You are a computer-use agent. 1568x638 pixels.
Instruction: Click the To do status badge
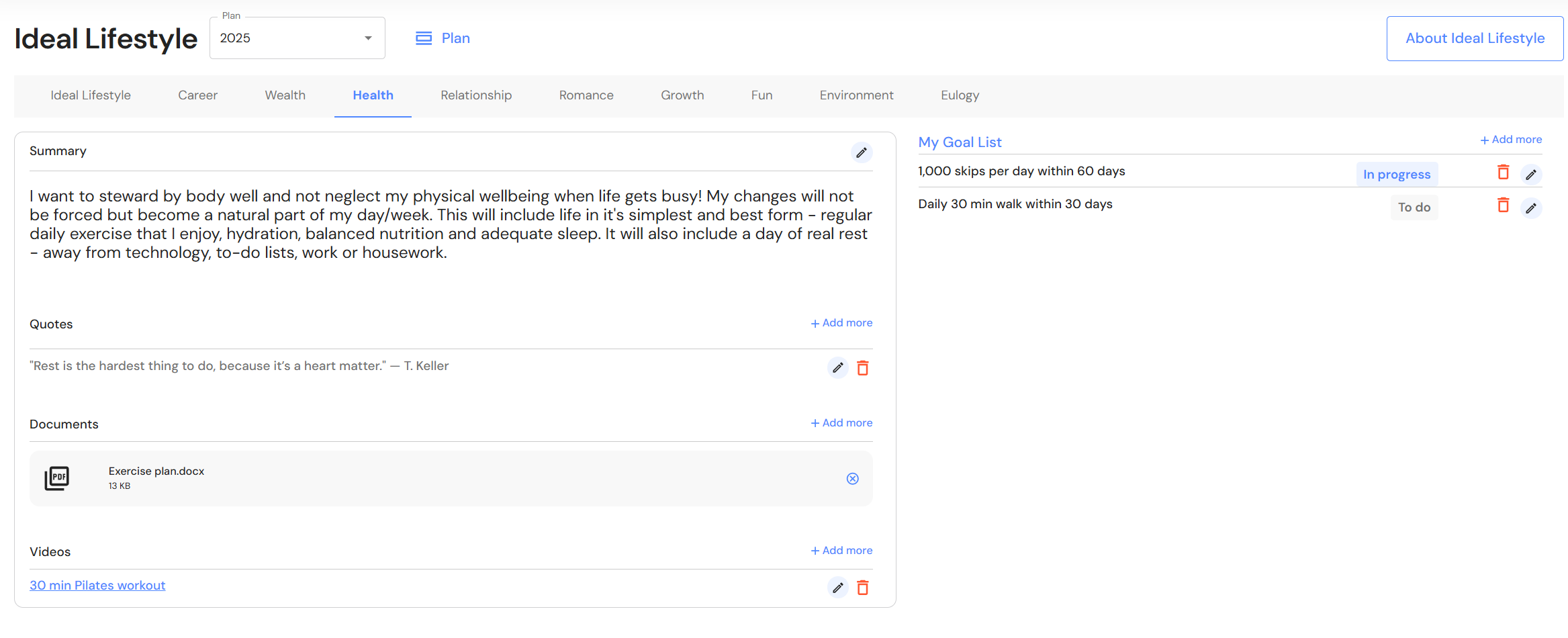pos(1414,208)
